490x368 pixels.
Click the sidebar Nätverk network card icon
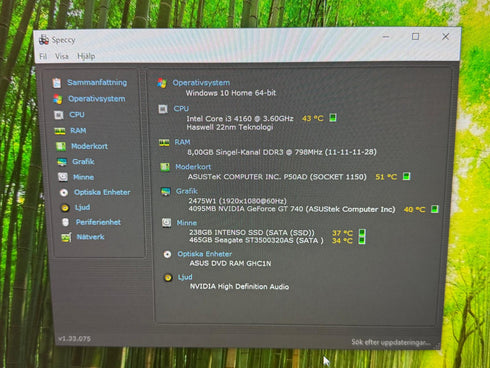tap(66, 237)
